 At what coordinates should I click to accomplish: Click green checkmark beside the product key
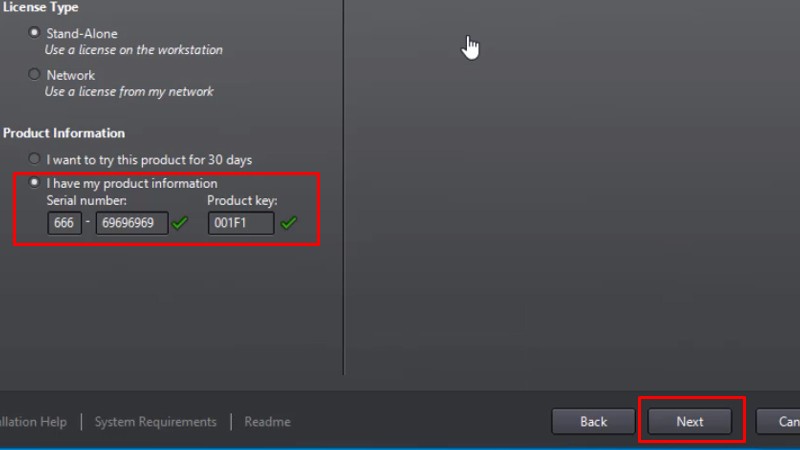(288, 223)
